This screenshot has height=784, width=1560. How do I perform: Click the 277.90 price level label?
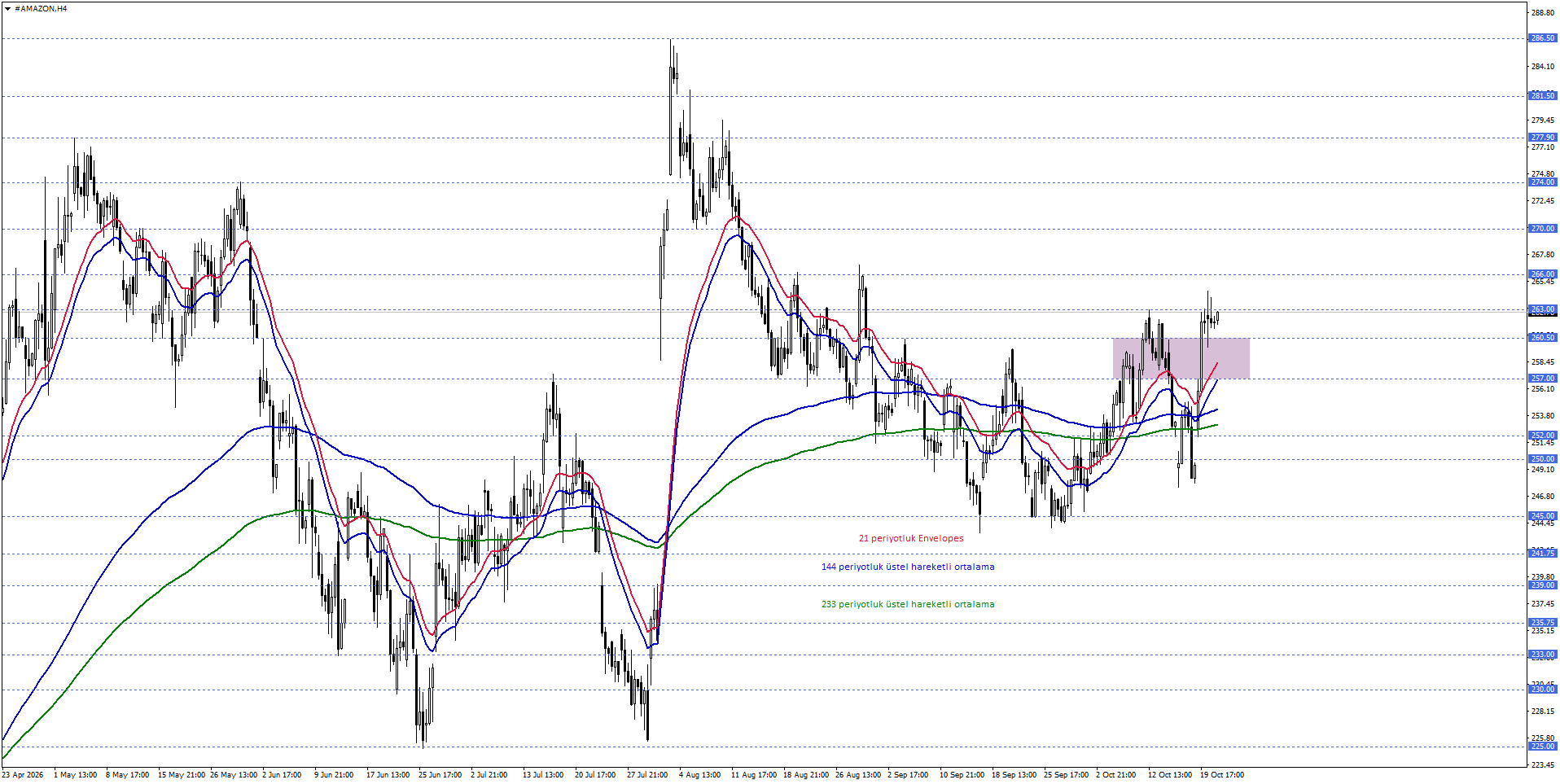pos(1543,138)
